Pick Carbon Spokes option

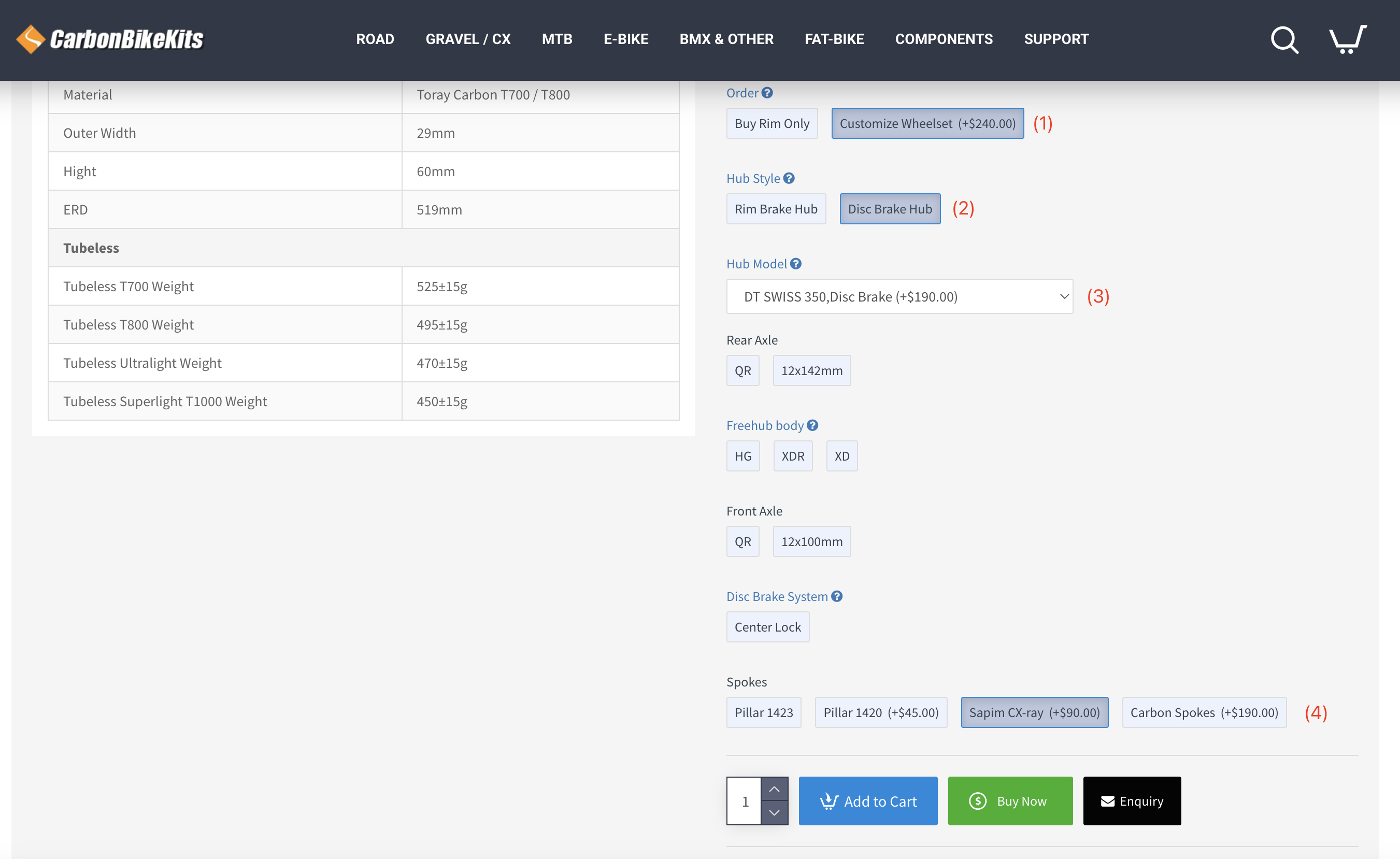click(x=1204, y=712)
